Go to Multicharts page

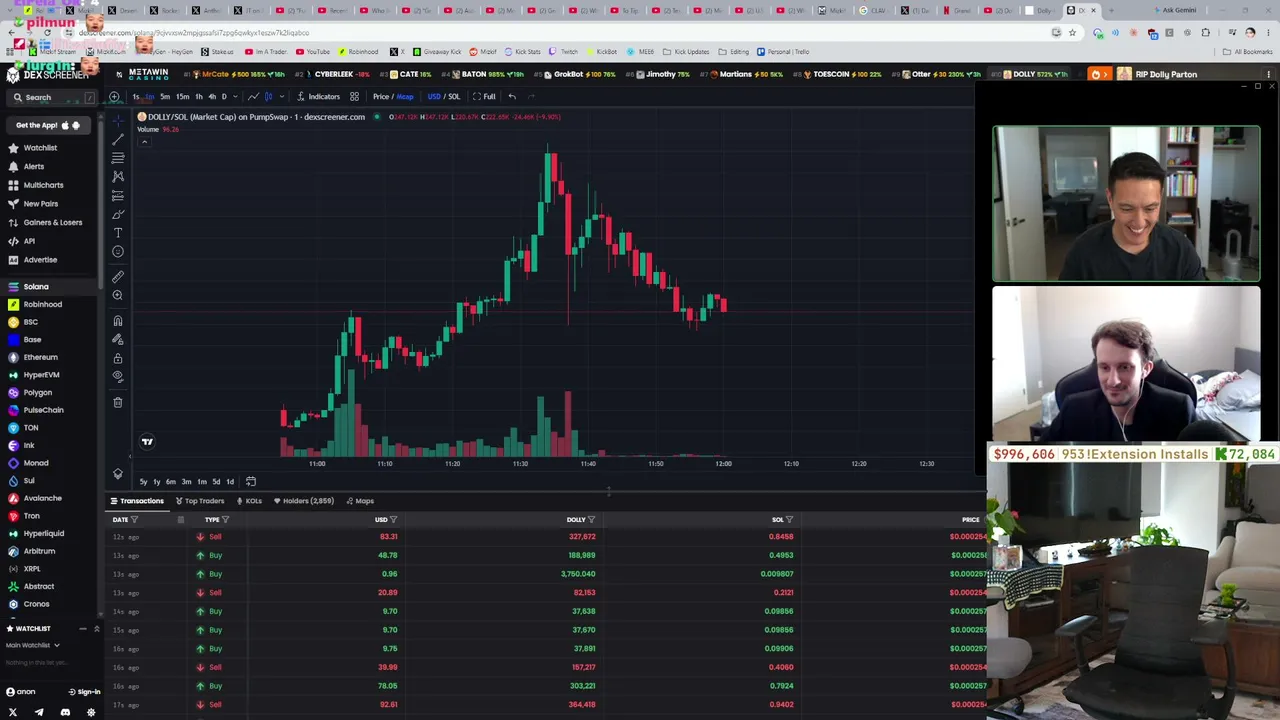click(x=43, y=185)
